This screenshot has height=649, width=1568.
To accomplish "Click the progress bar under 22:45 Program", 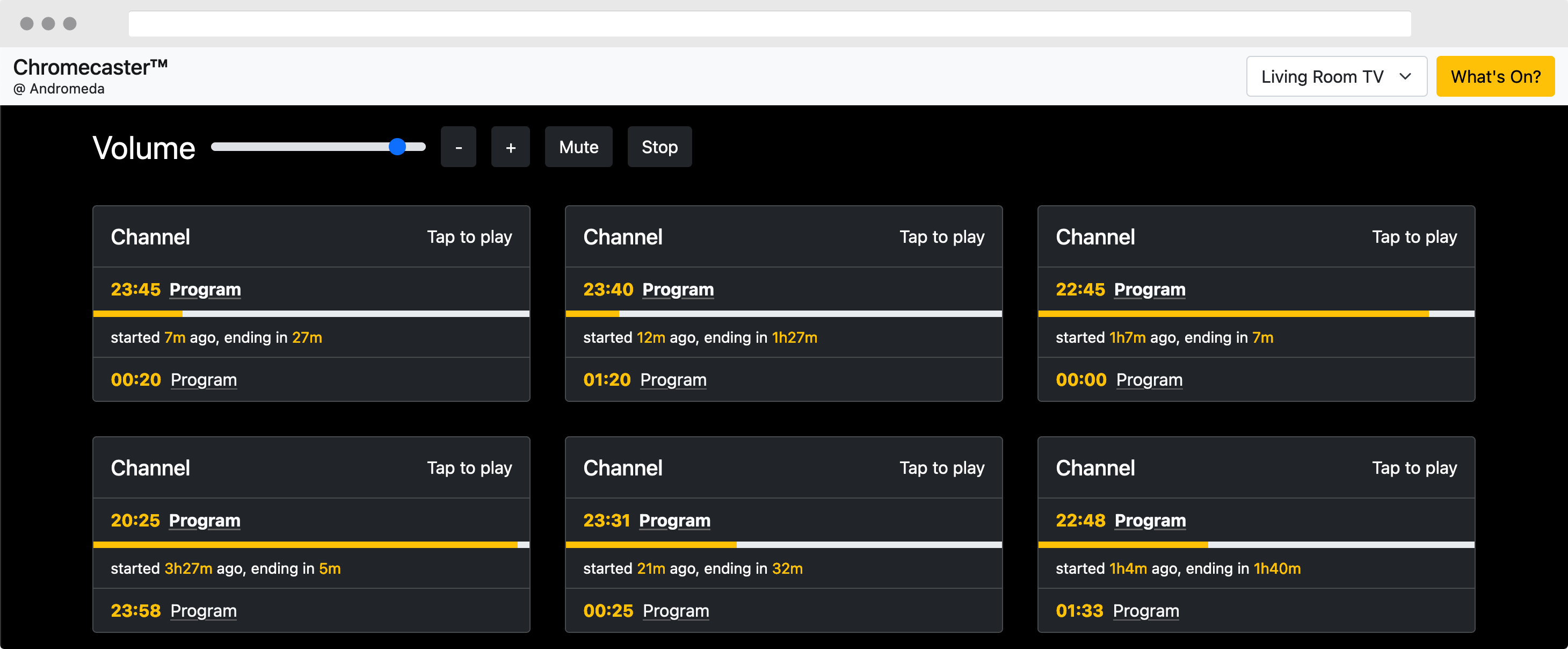I will pyautogui.click(x=1255, y=314).
